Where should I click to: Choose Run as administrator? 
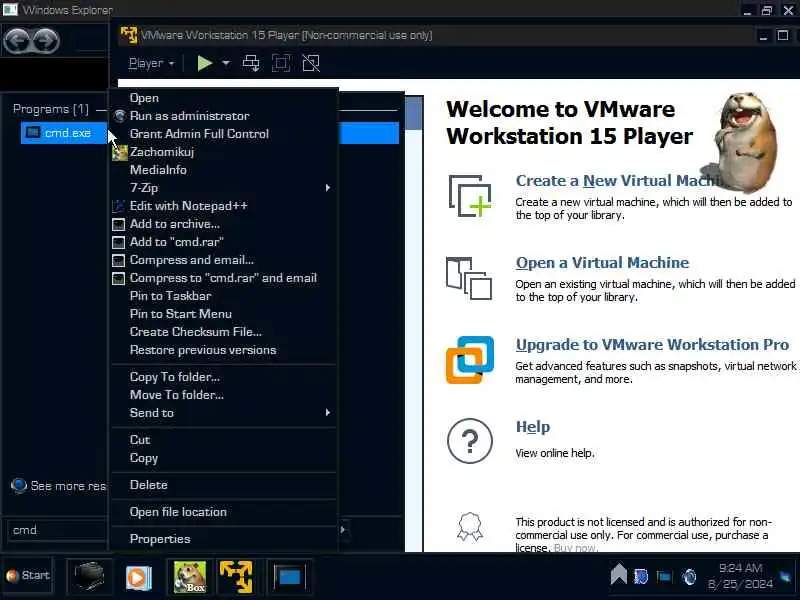click(224, 116)
